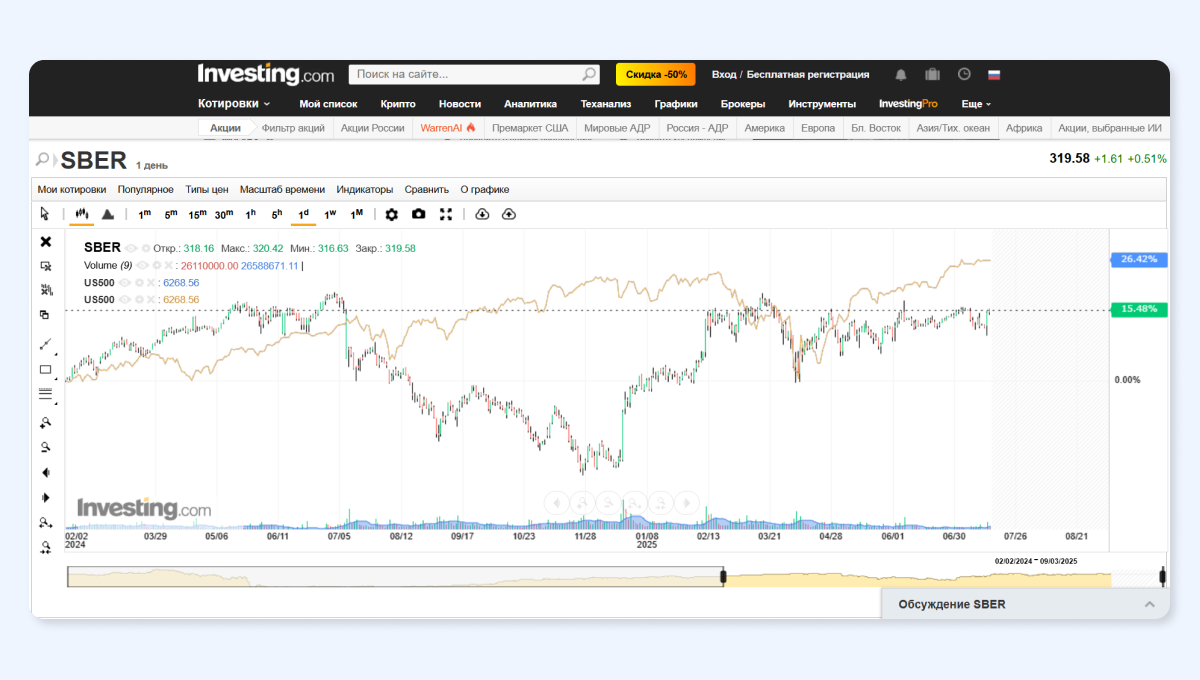Click the cloud upload chart icon
The height and width of the screenshot is (680, 1200).
509,214
